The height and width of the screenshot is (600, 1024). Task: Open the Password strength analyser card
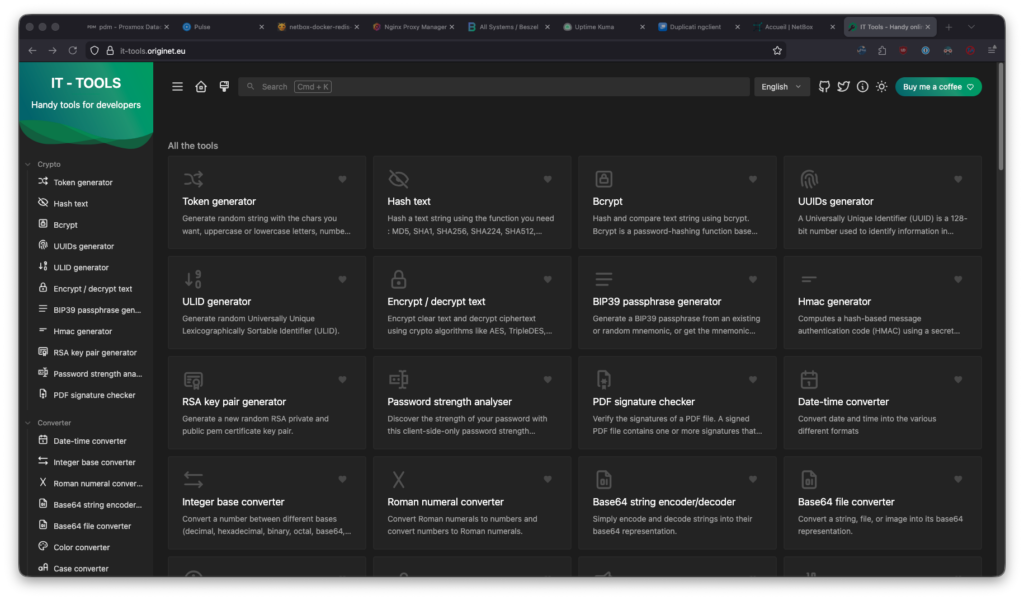[474, 402]
